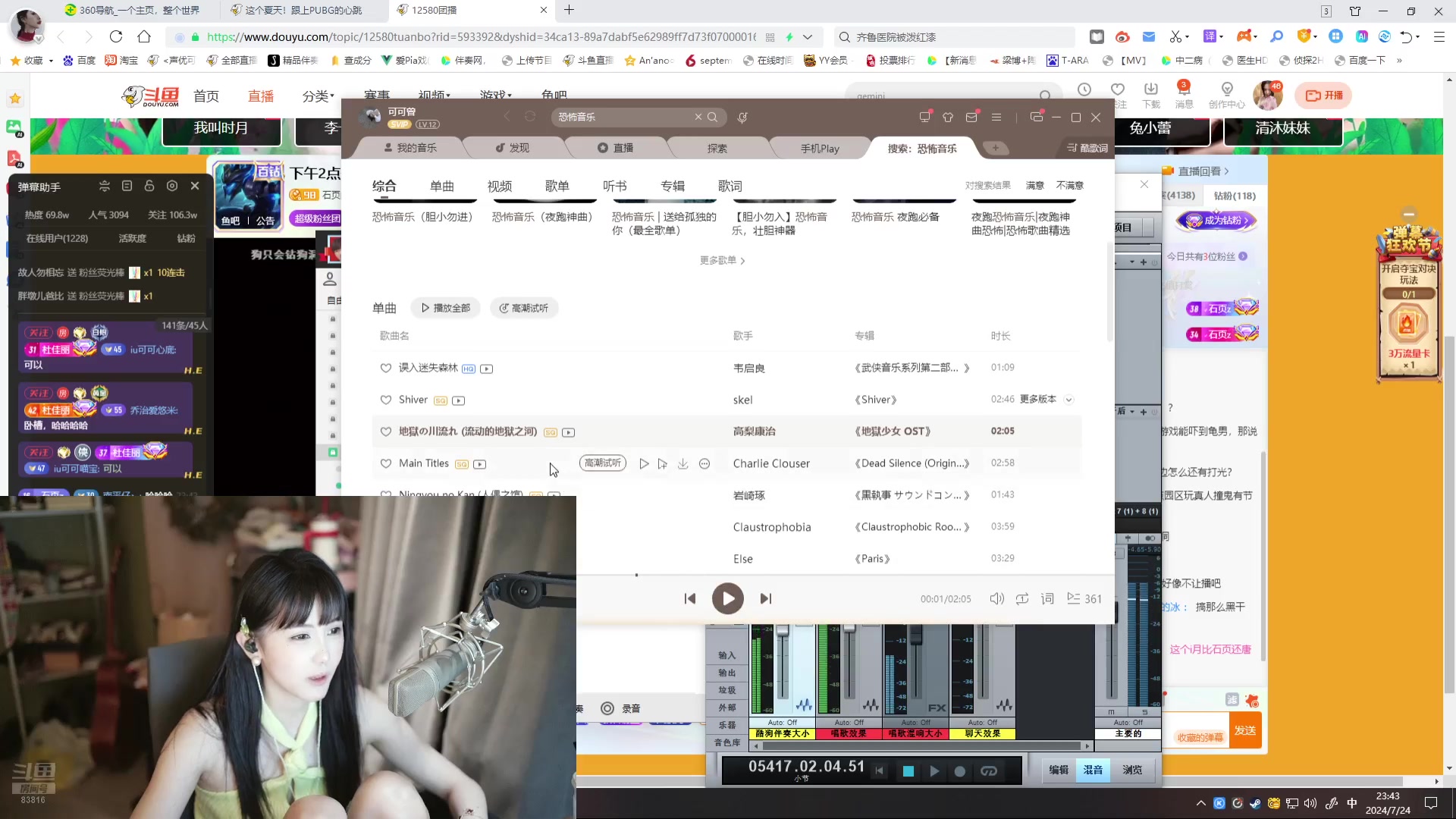Click the main play button in player bar

point(728,599)
